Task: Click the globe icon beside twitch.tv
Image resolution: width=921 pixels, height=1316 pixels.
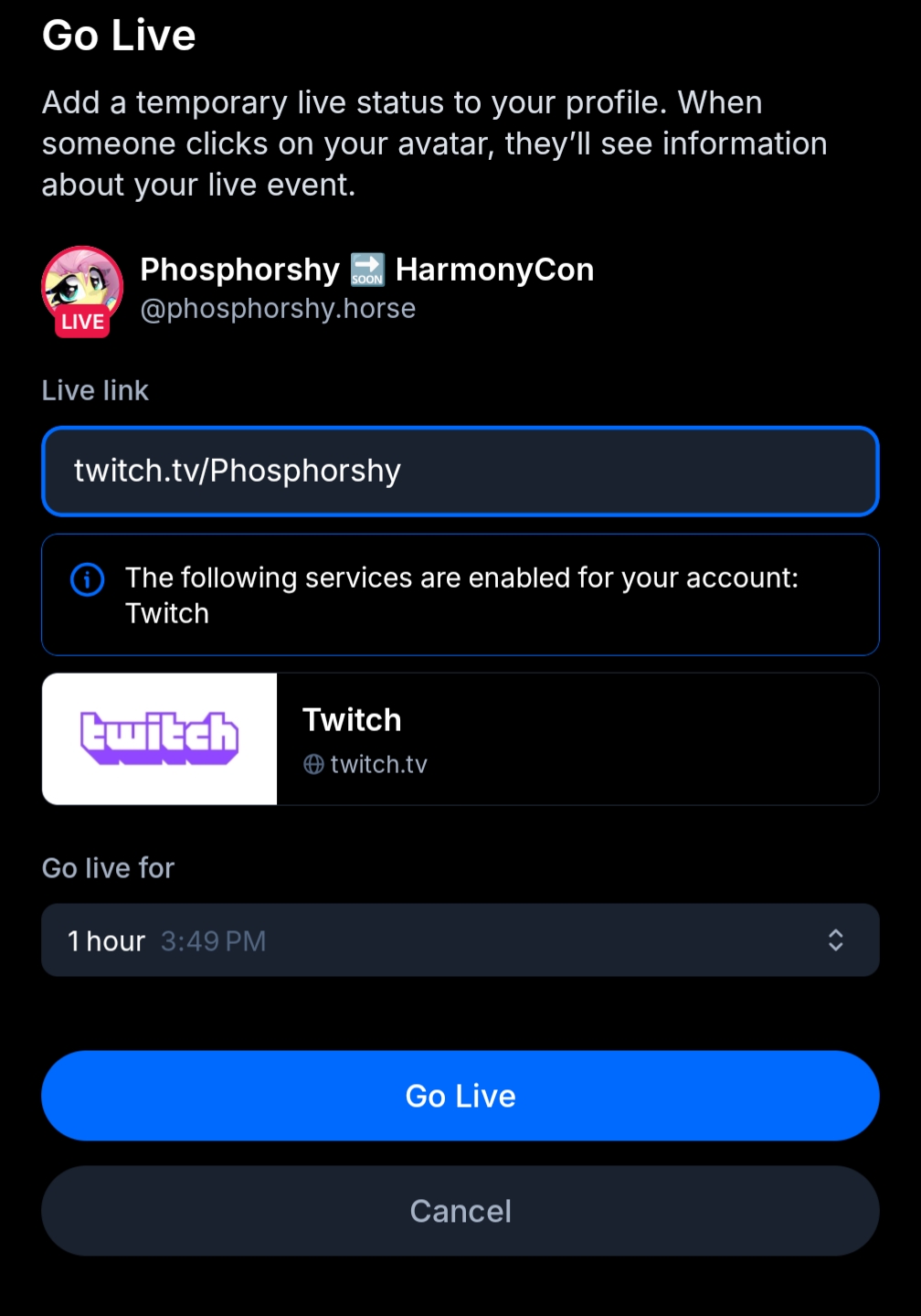Action: tap(313, 764)
